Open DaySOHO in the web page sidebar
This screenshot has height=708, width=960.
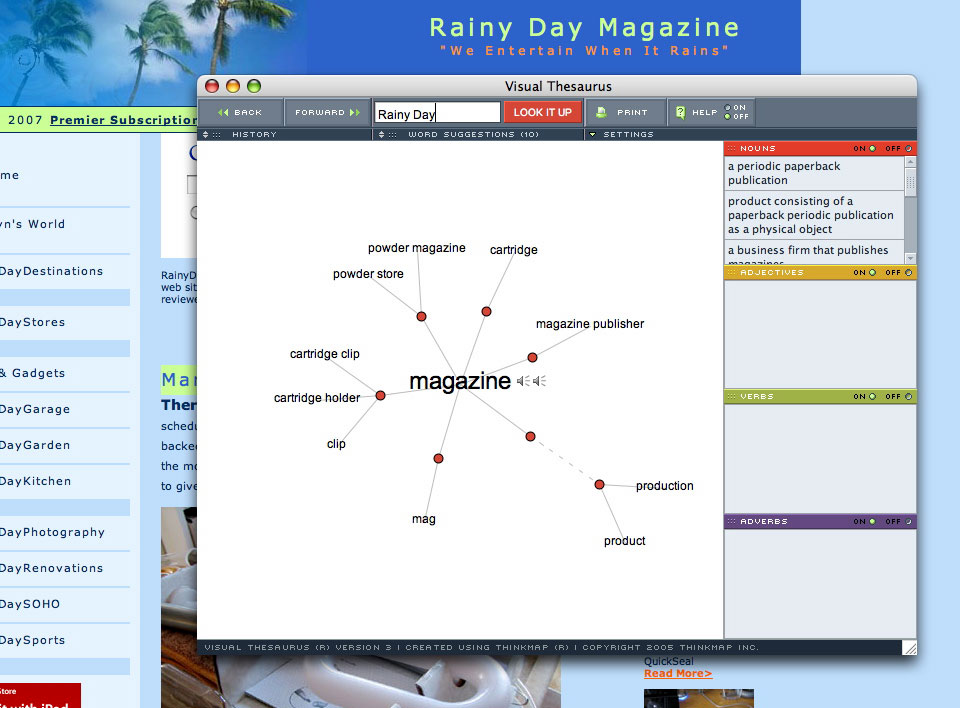[30, 604]
